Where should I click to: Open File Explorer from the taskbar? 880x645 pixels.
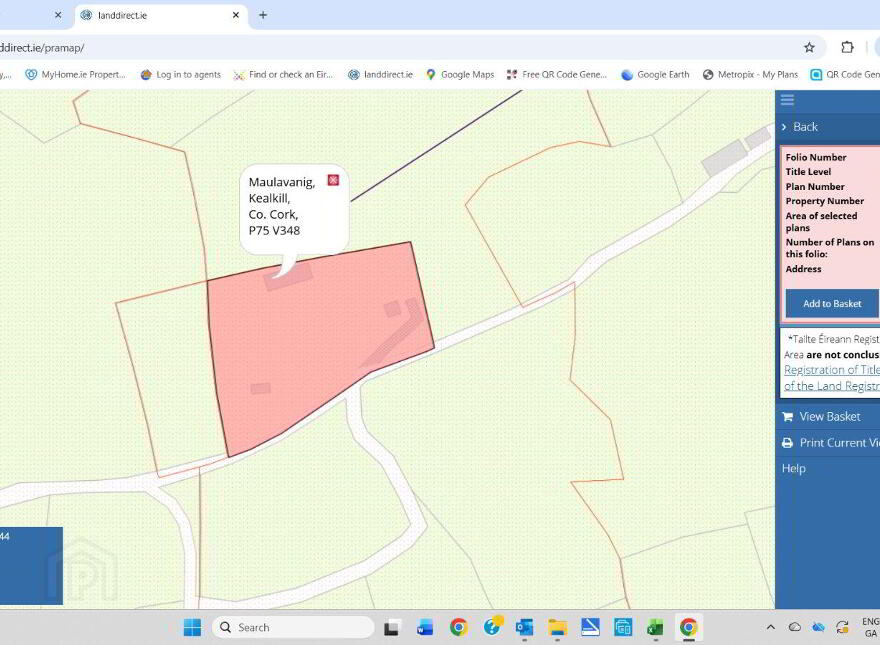557,627
